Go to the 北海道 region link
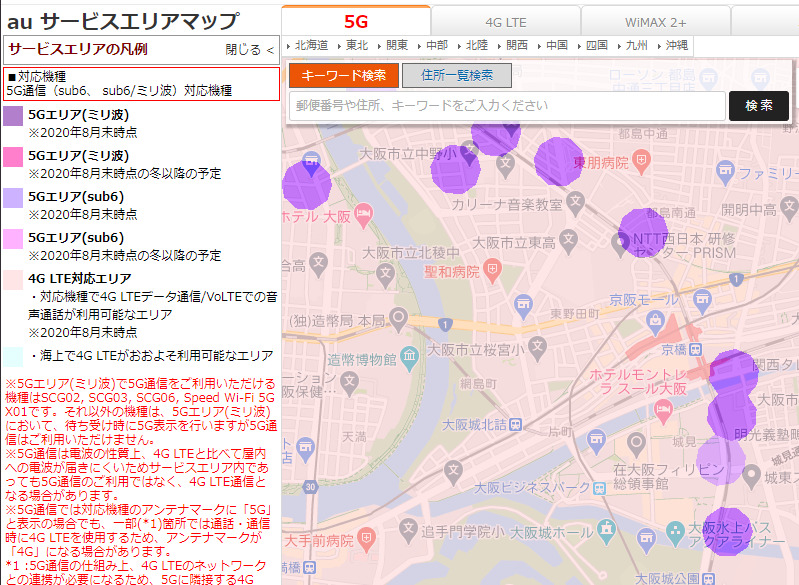799x585 pixels. (x=311, y=45)
